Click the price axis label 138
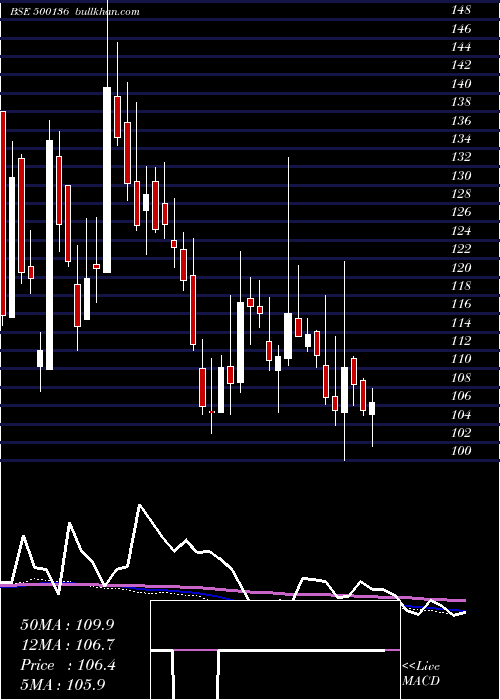The image size is (500, 700). click(x=461, y=102)
